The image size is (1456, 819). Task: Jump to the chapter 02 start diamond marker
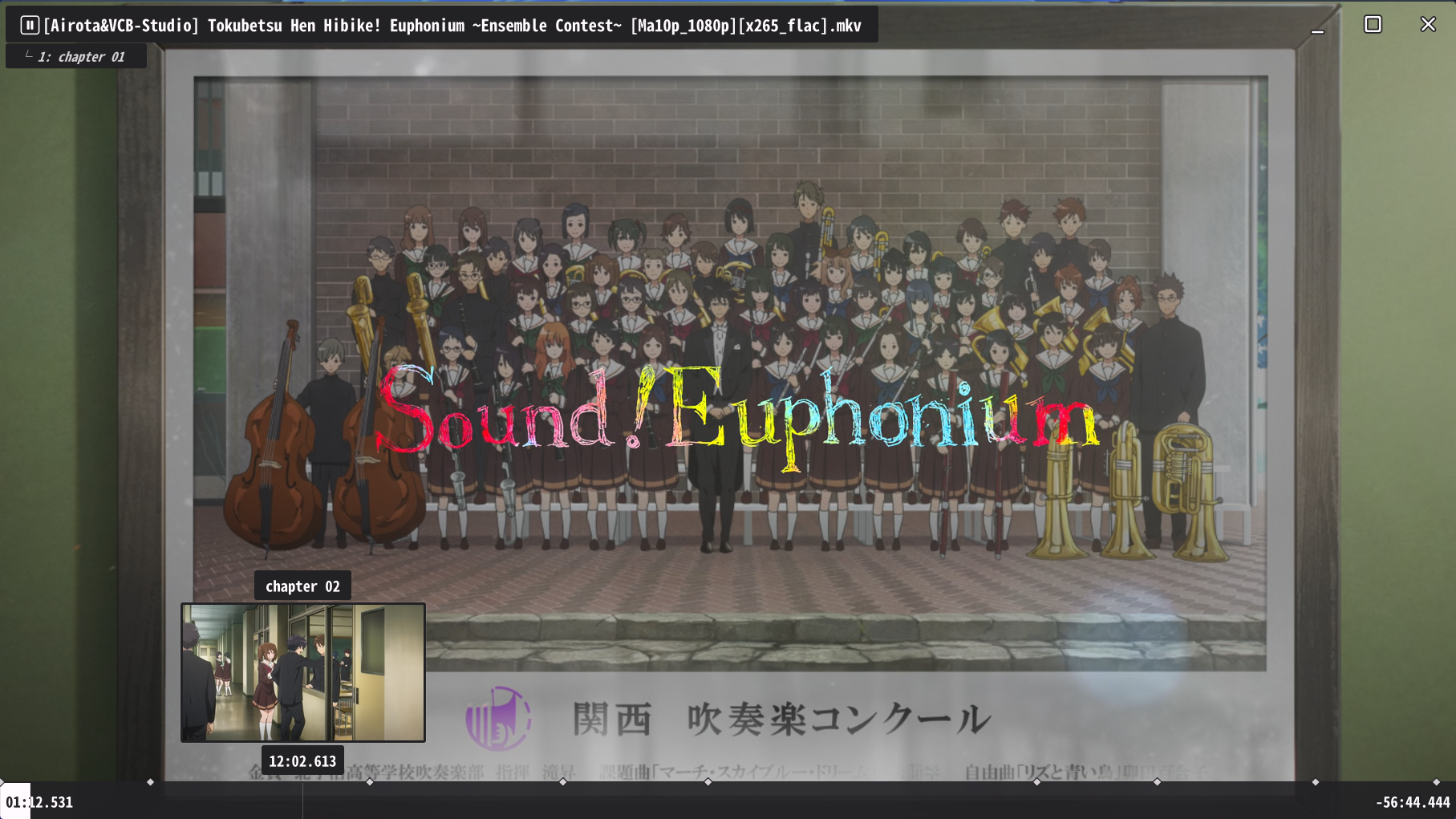(x=150, y=782)
